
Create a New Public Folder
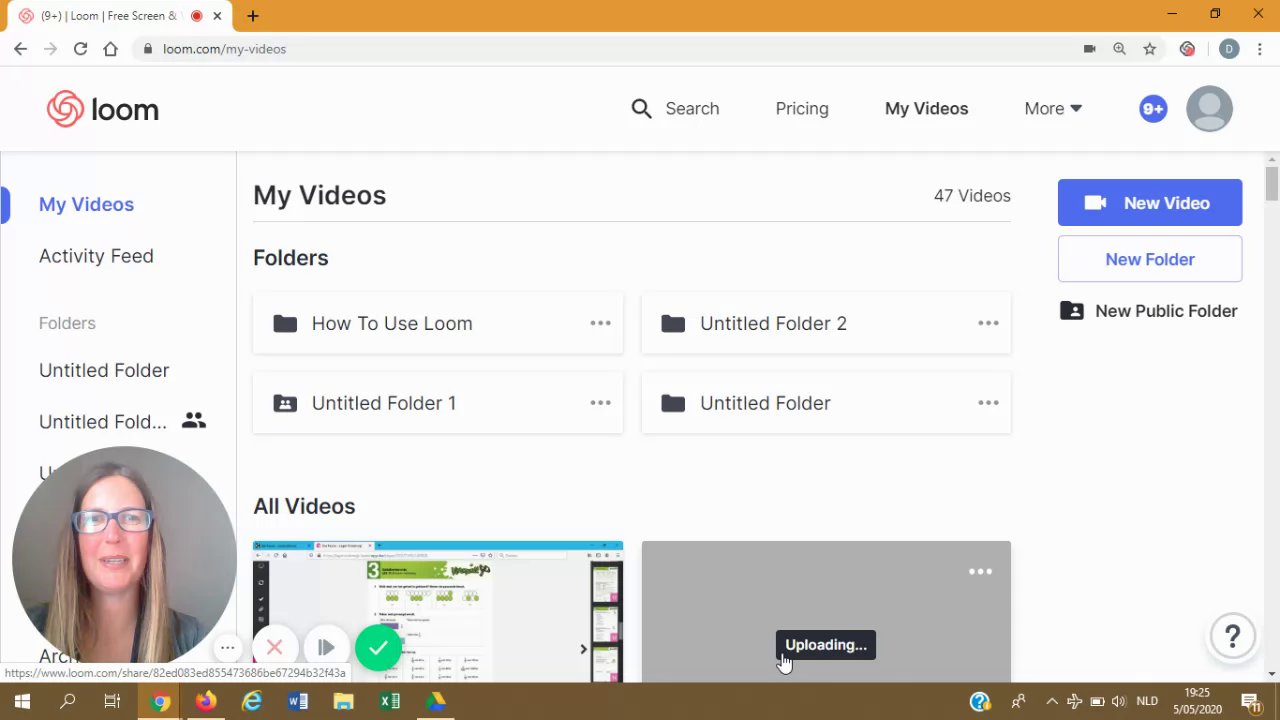tap(1150, 311)
